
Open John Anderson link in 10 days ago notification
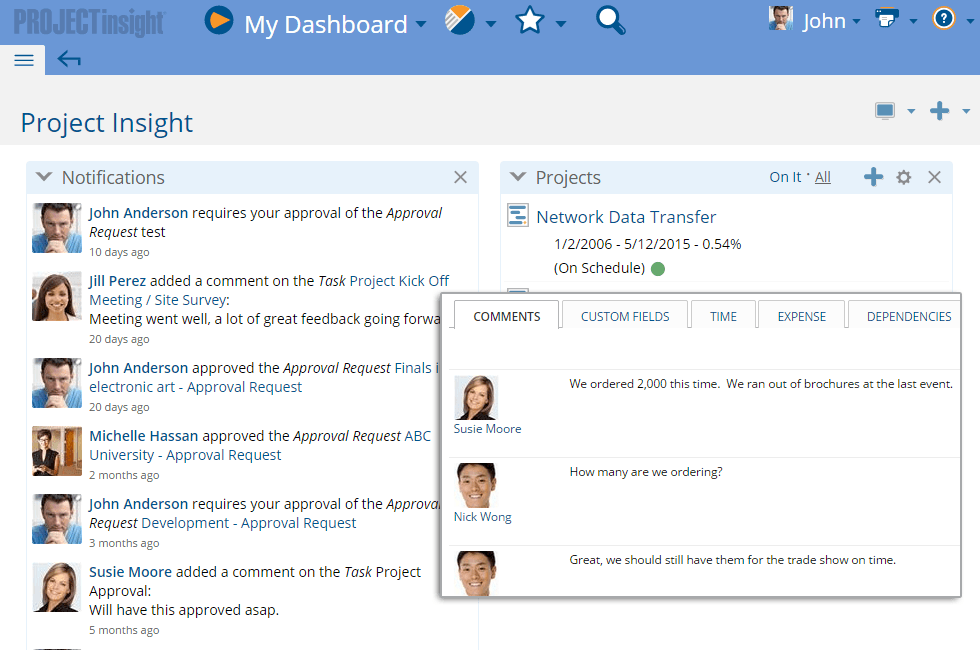click(138, 213)
